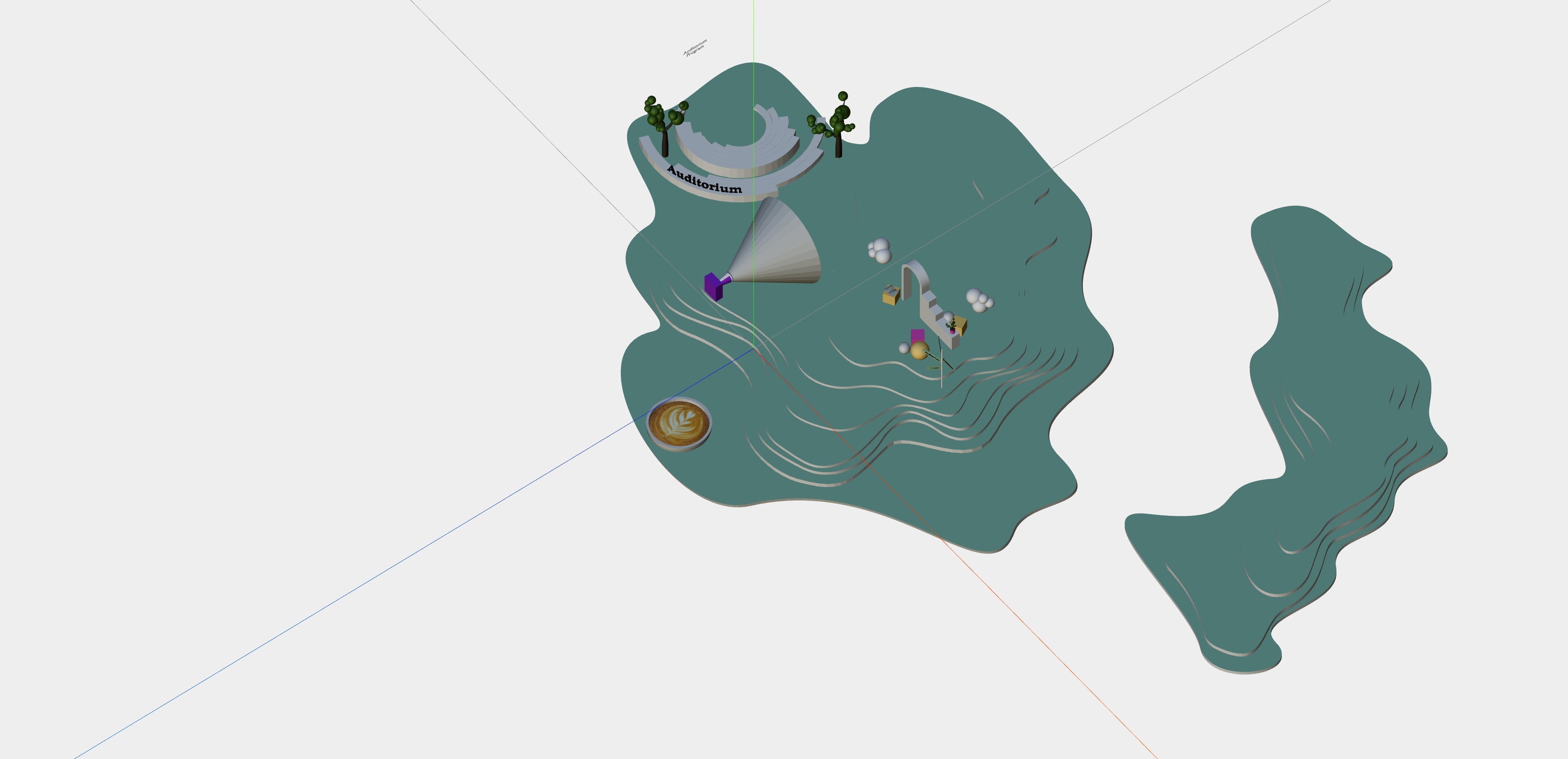Select the white sphere cluster right of stairs
This screenshot has width=1568, height=759.
pyautogui.click(x=979, y=300)
